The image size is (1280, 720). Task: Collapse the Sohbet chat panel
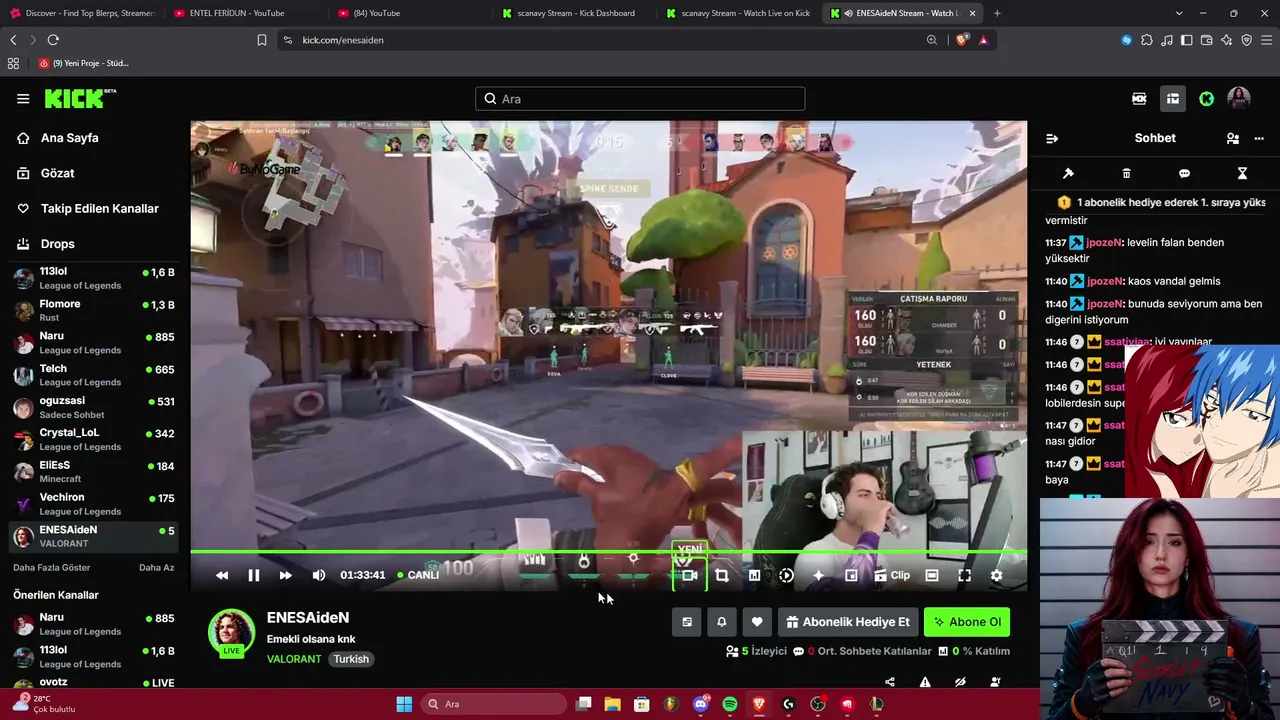coord(1052,138)
